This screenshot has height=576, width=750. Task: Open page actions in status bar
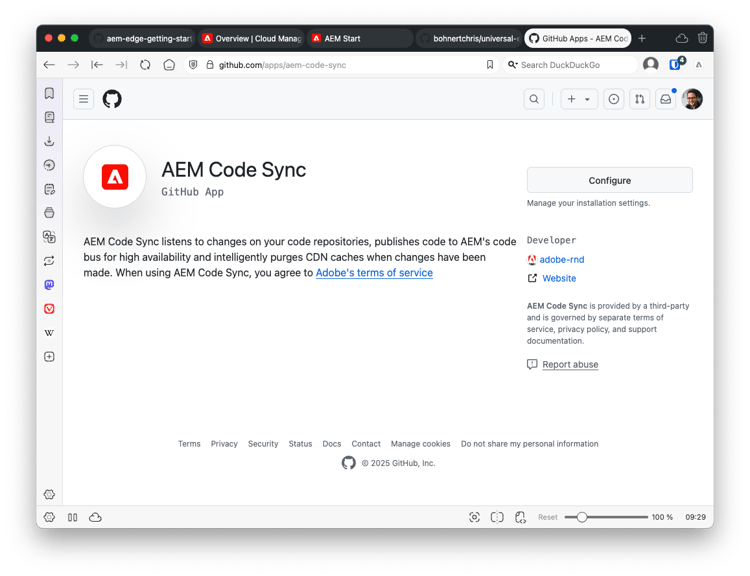(520, 517)
